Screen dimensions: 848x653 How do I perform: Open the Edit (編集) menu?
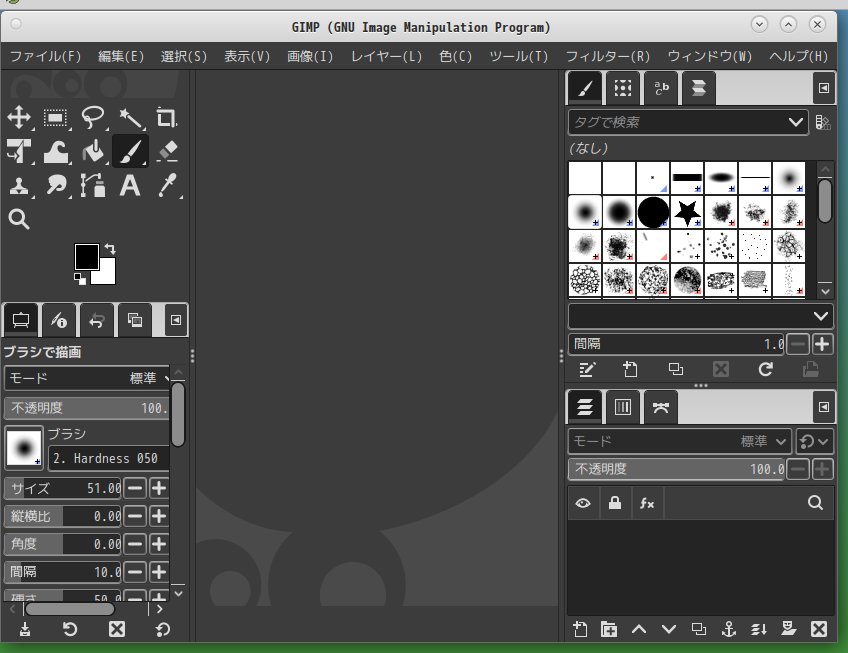click(x=121, y=56)
